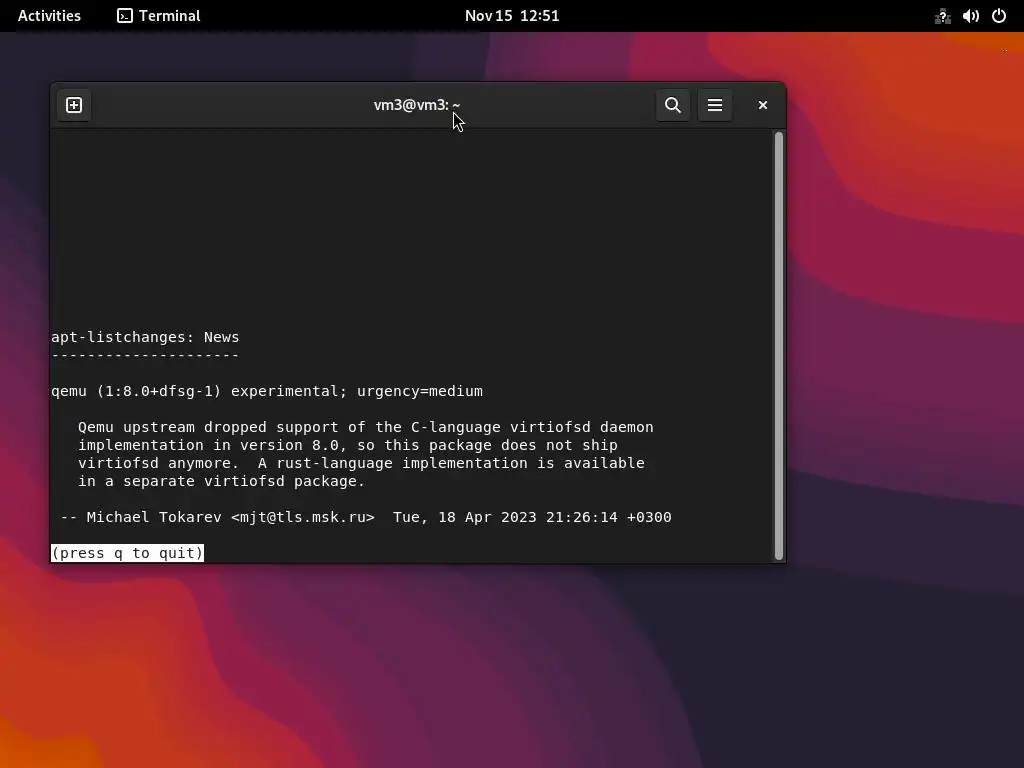Image resolution: width=1024 pixels, height=768 pixels.
Task: Open terminal search with magnifier icon
Action: click(x=673, y=105)
